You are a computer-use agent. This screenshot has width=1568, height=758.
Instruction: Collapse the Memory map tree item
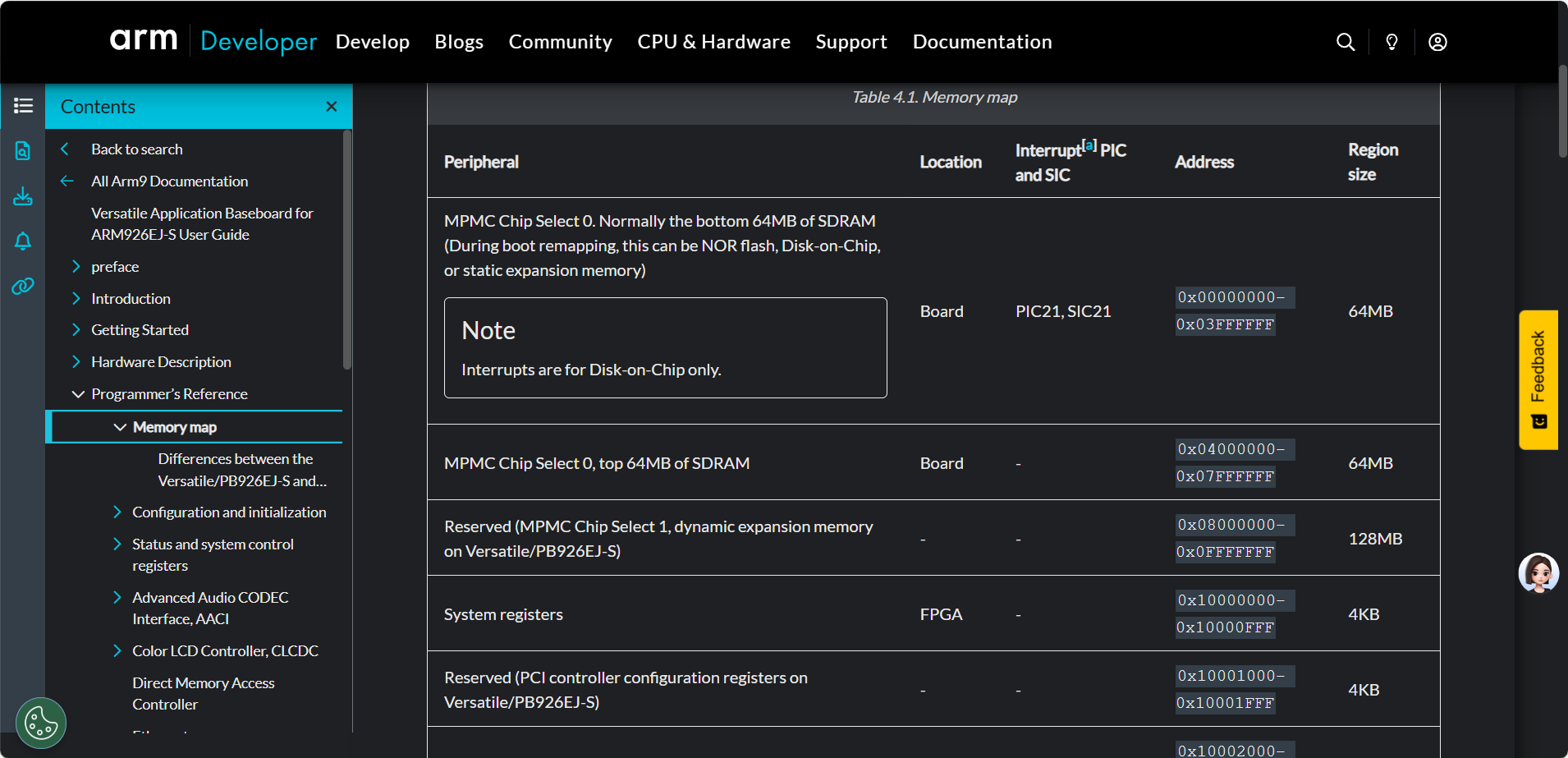[120, 427]
